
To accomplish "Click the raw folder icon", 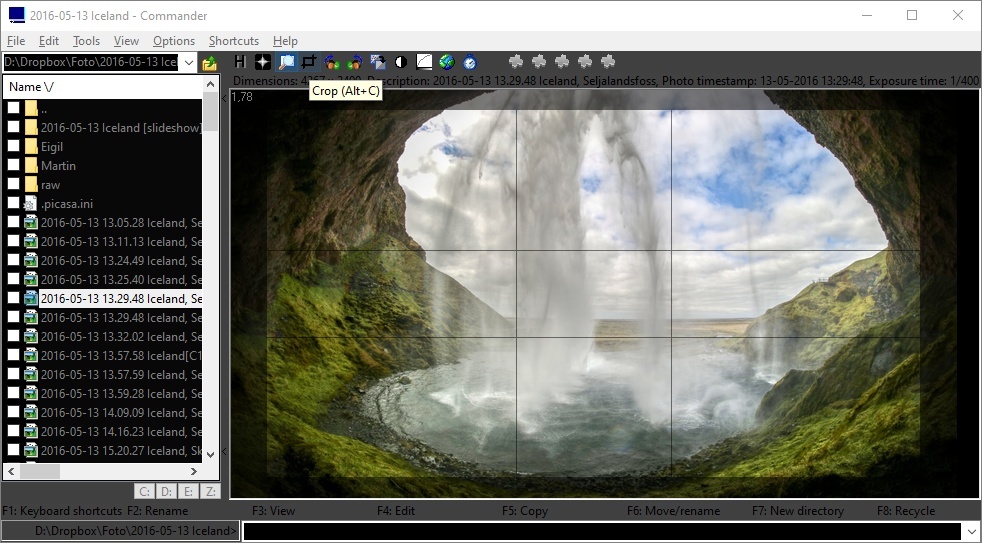I will click(x=31, y=185).
